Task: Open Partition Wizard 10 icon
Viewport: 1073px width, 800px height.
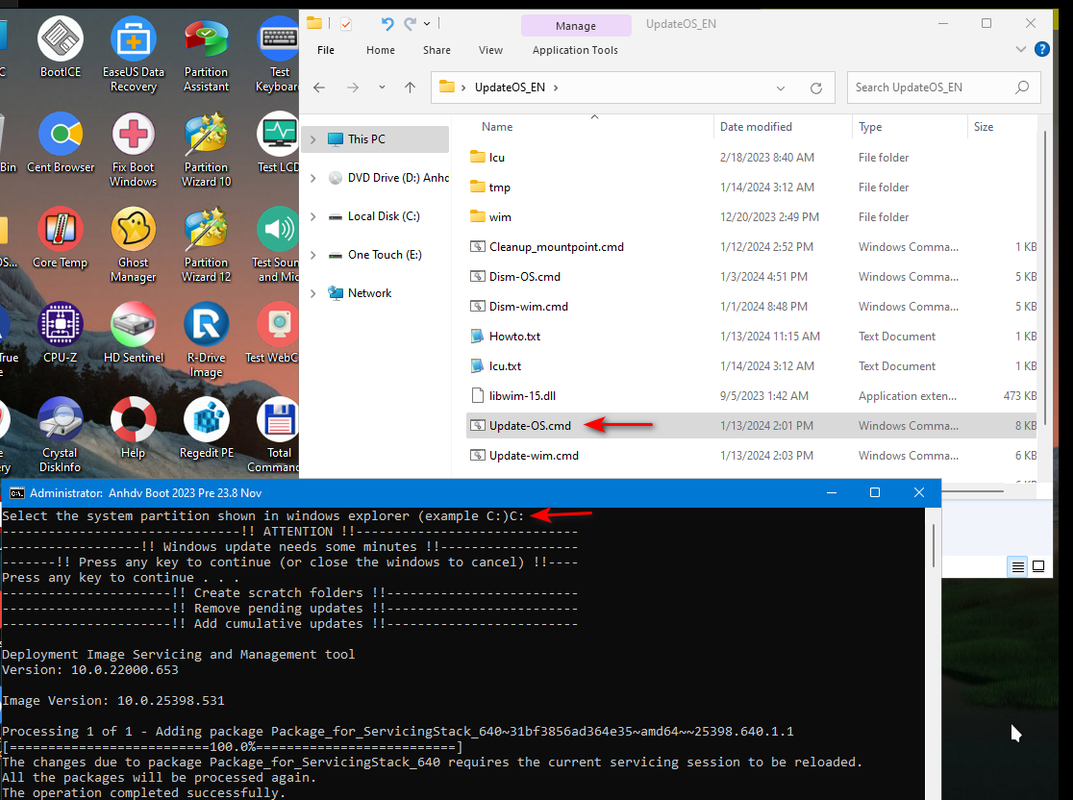Action: click(206, 150)
